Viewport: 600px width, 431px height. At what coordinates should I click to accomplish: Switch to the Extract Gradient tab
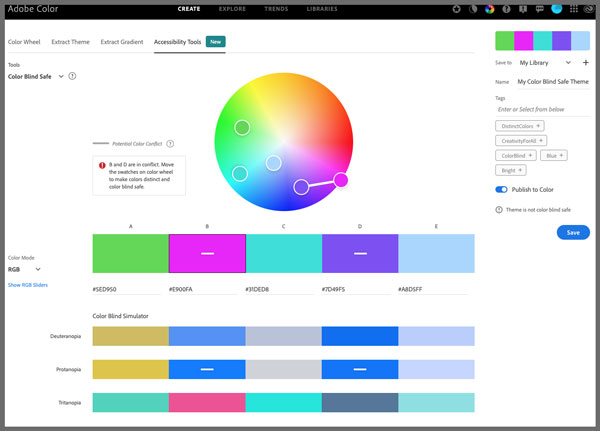tap(122, 42)
